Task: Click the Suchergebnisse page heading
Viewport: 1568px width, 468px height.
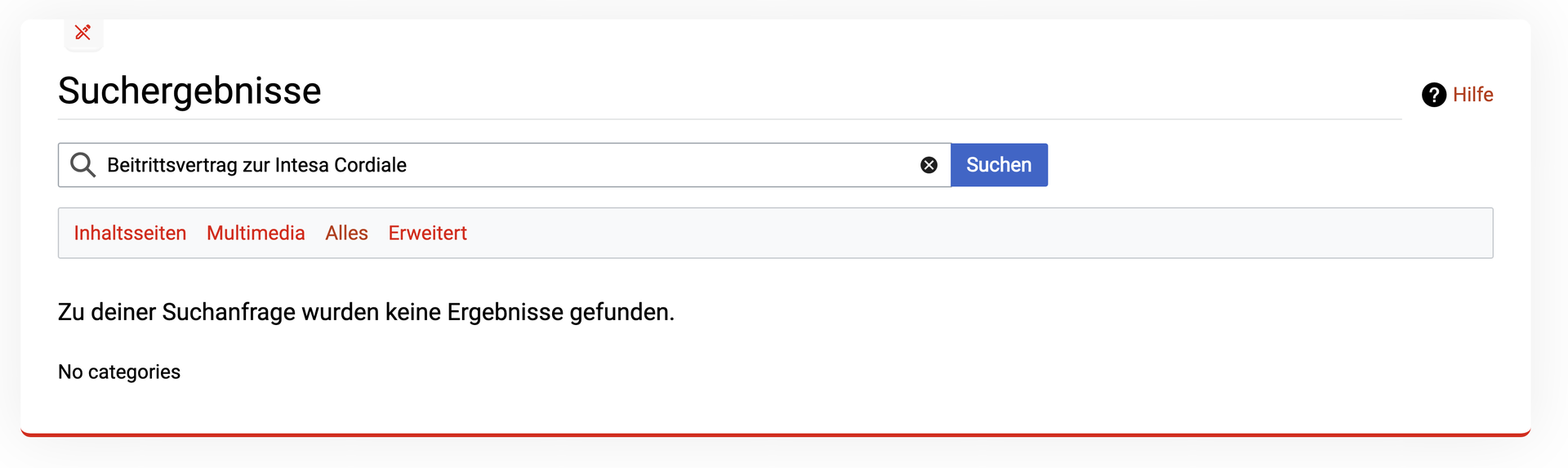Action: pos(189,91)
